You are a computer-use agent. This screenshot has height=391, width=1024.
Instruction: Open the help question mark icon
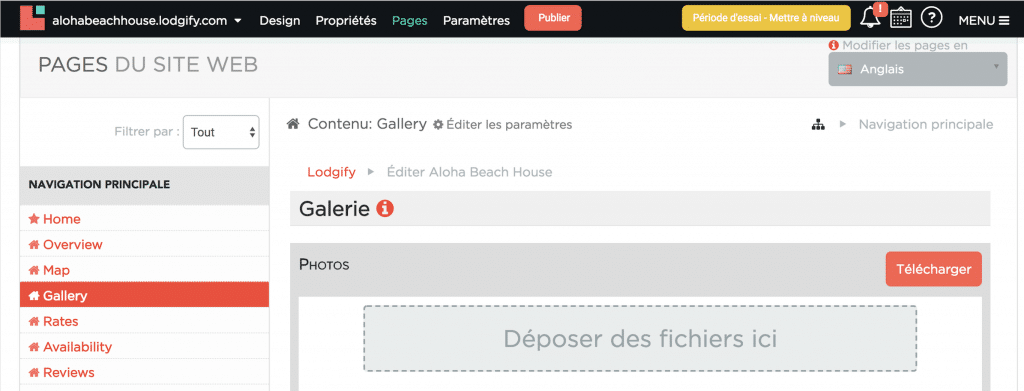[931, 18]
